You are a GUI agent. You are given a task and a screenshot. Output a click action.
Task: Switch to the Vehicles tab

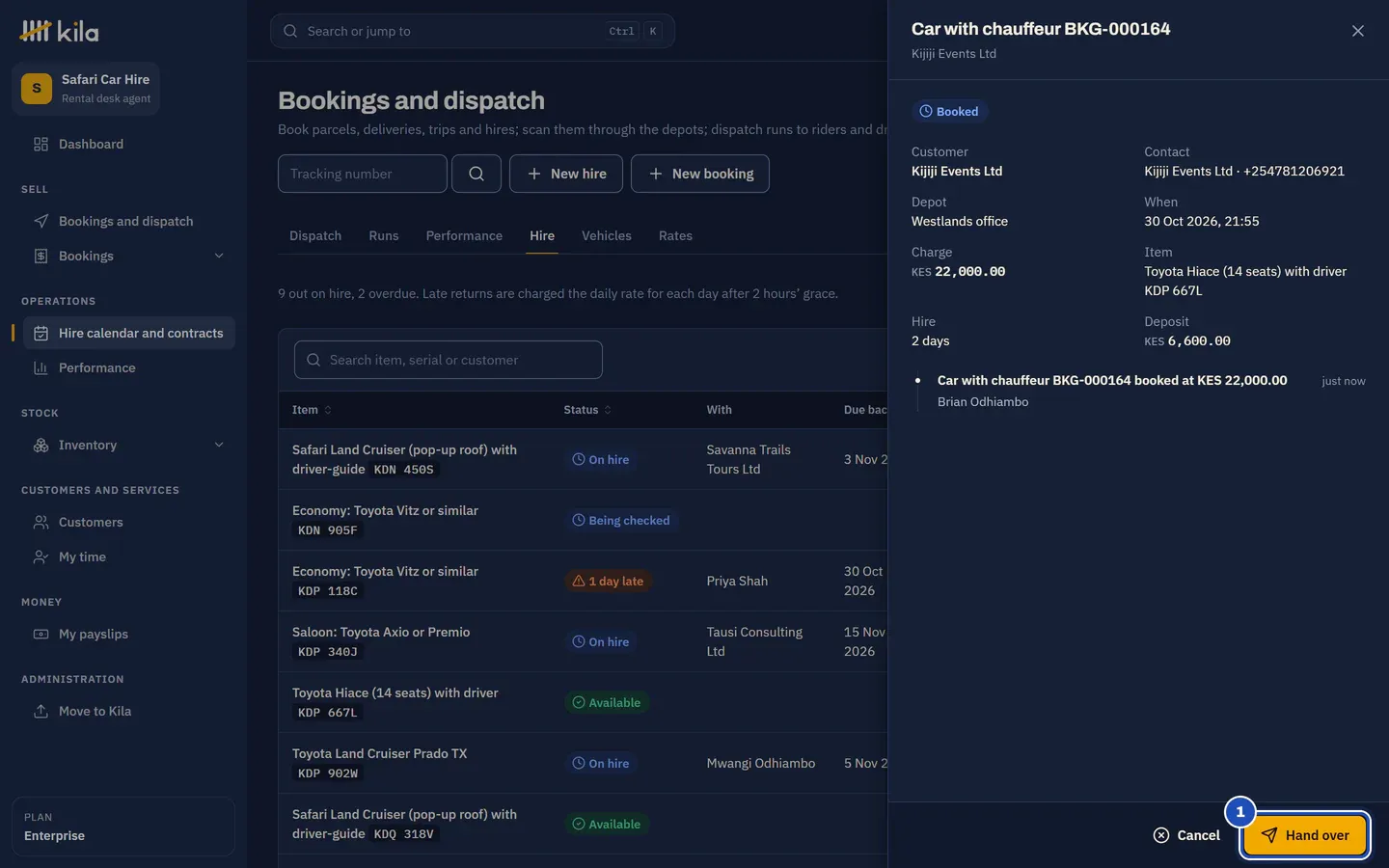[x=607, y=235]
